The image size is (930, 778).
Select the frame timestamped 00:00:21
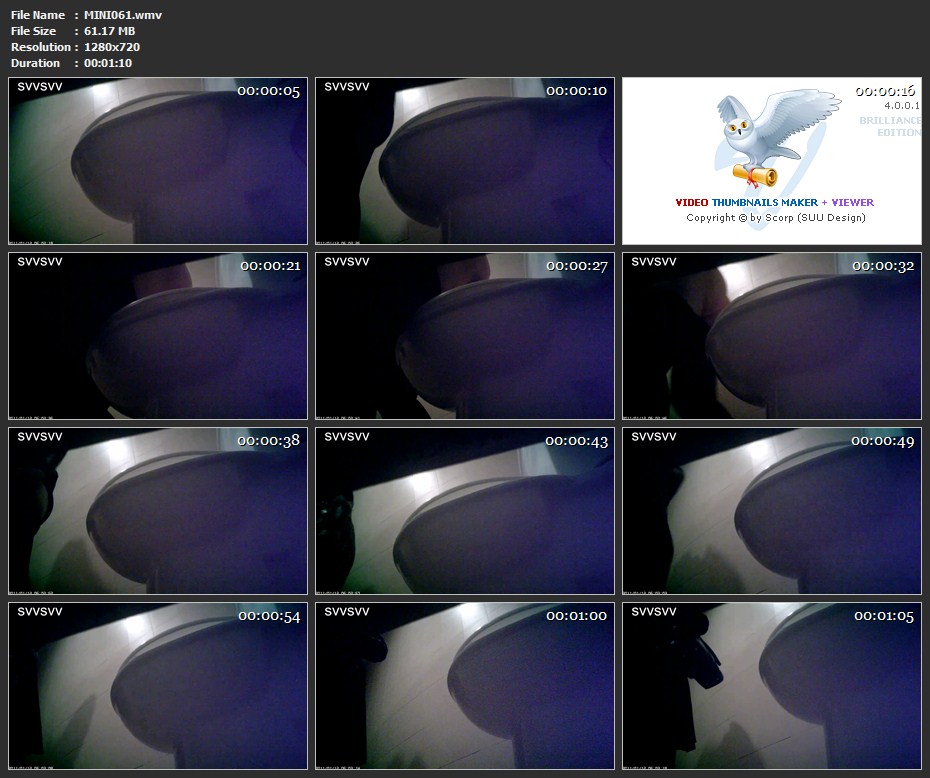click(158, 336)
